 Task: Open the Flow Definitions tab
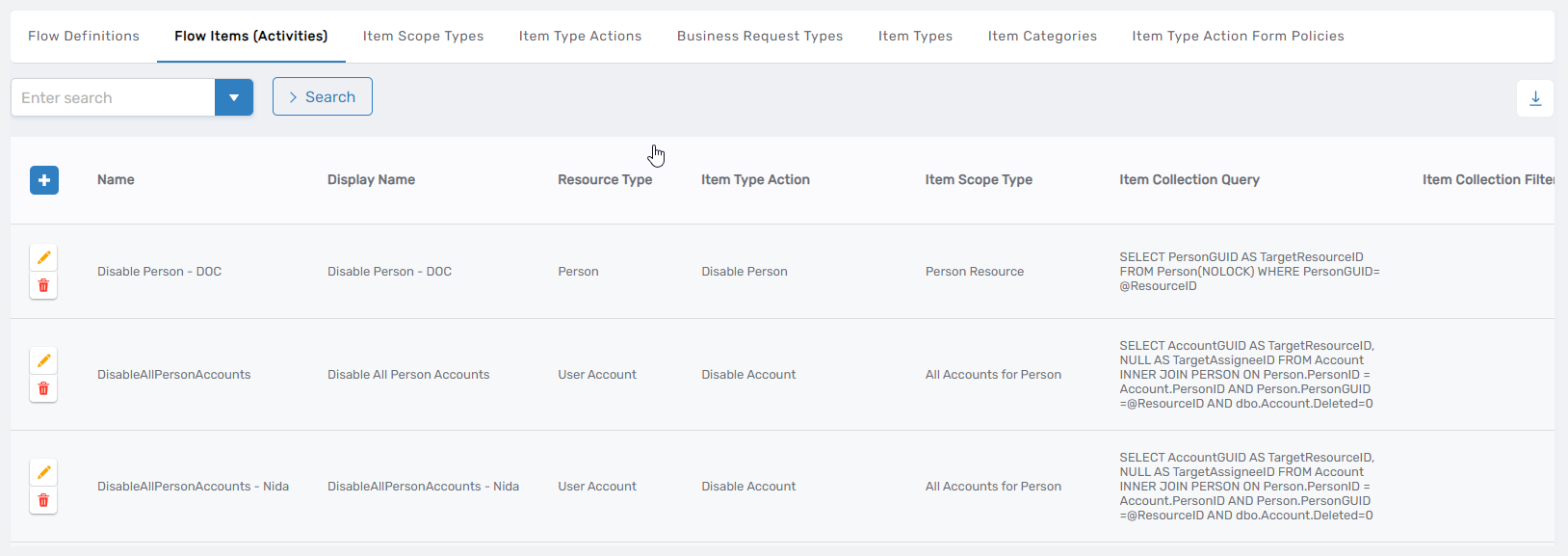click(x=84, y=37)
